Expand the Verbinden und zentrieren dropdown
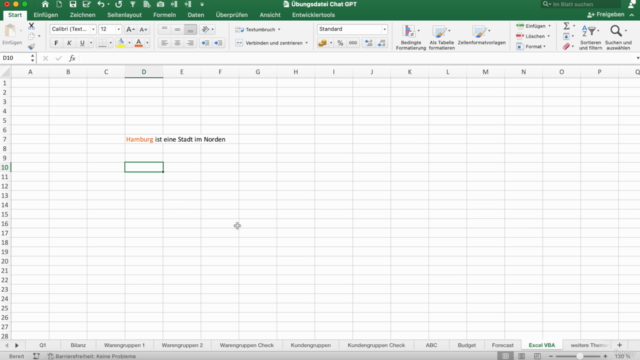 pyautogui.click(x=307, y=43)
